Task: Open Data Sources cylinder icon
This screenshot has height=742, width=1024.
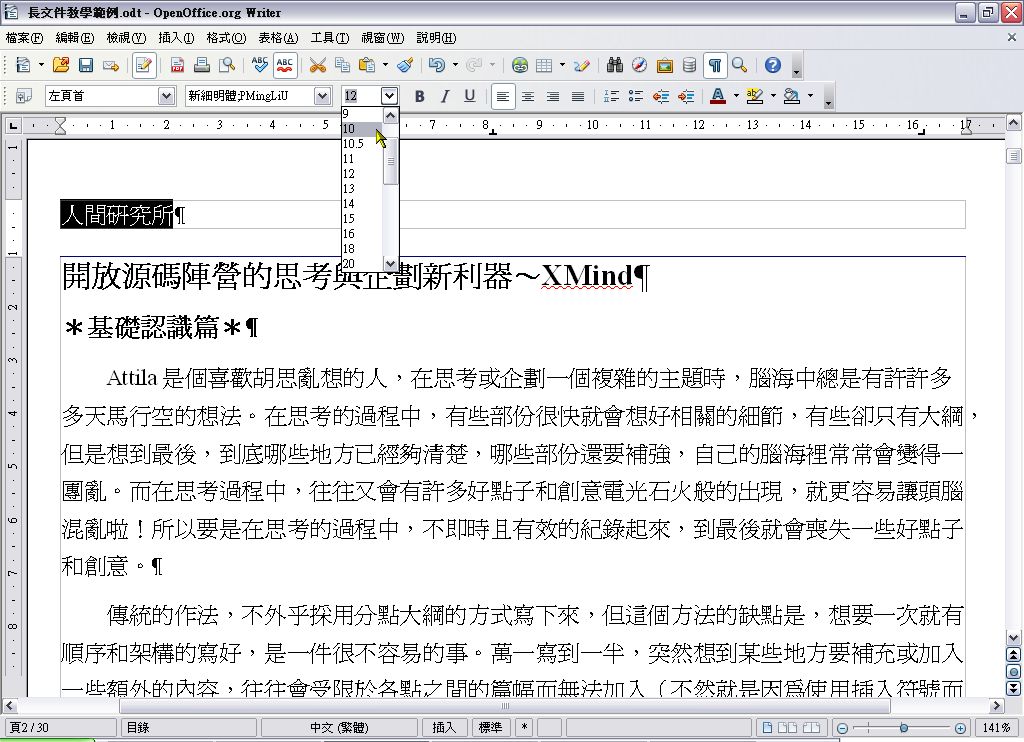Action: (690, 65)
